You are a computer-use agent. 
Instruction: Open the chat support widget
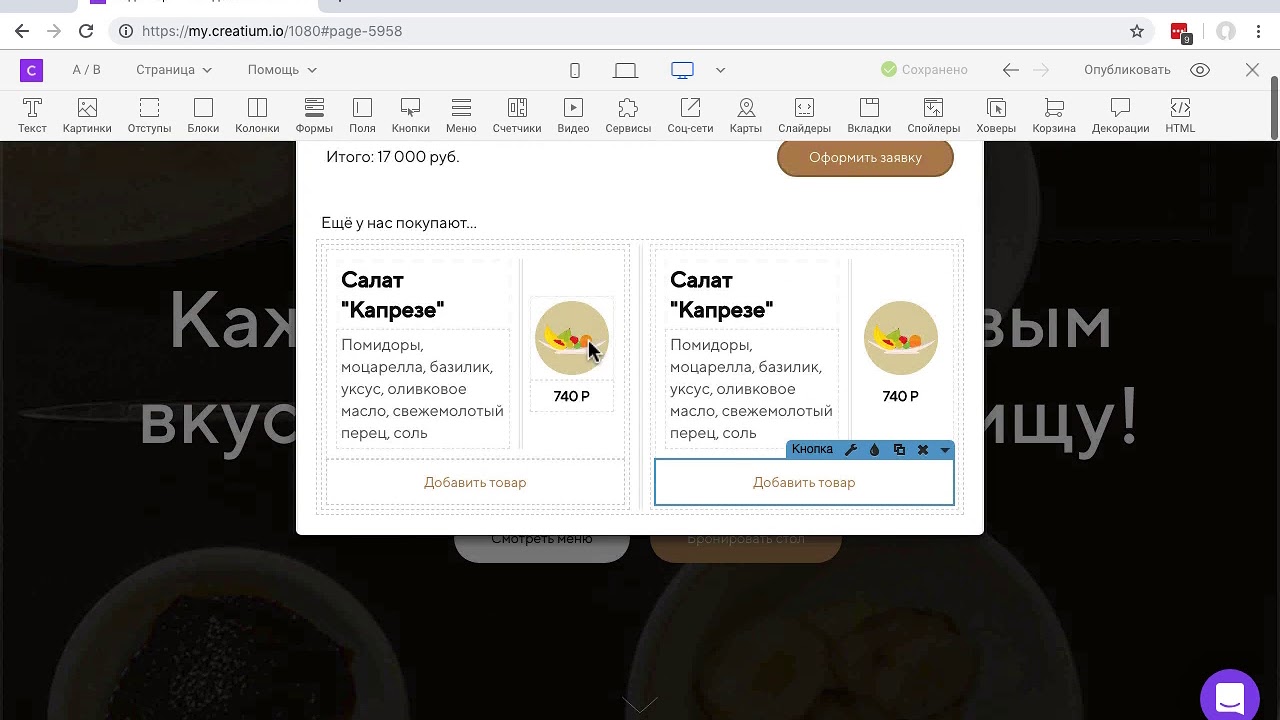1230,696
